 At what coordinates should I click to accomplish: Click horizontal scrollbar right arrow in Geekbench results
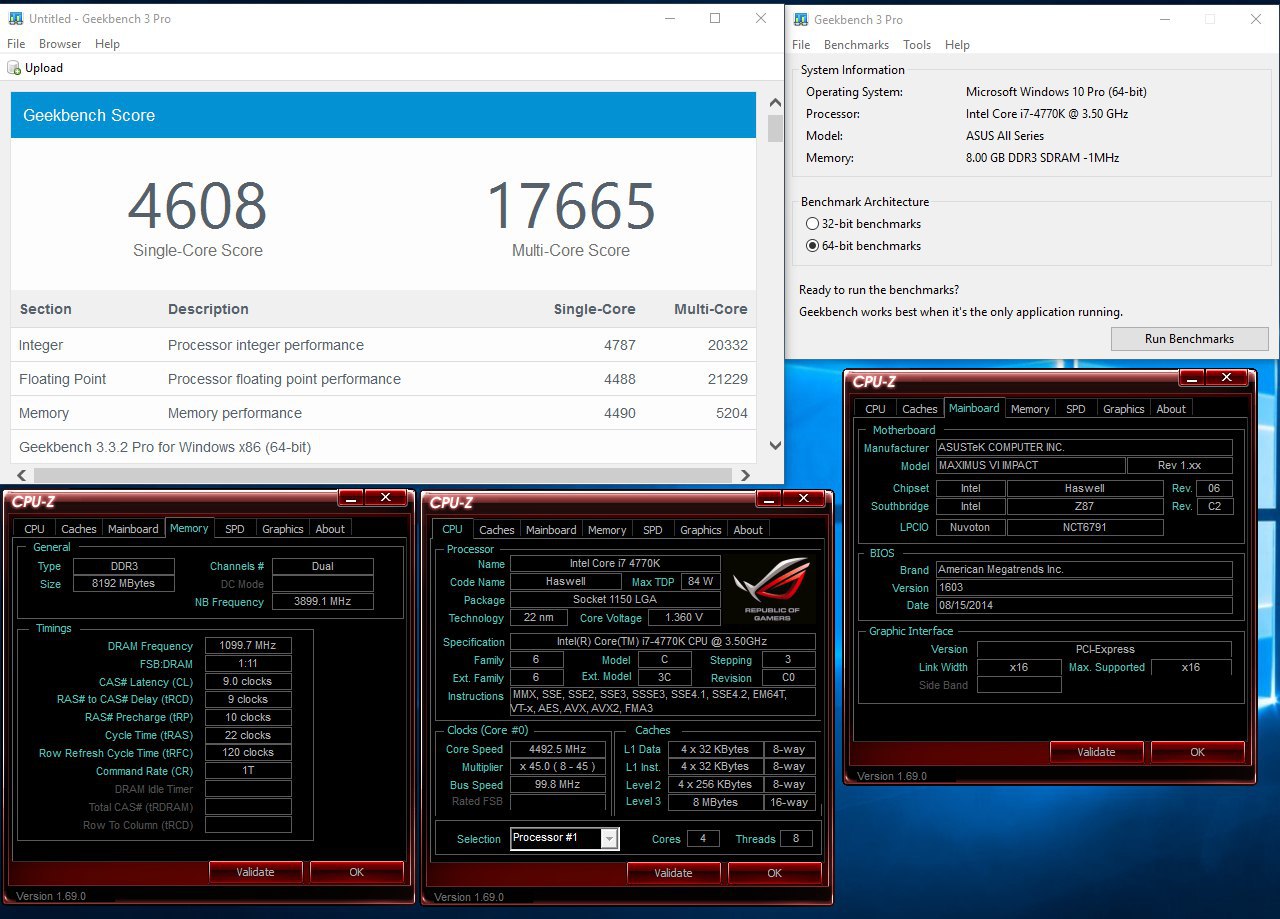click(745, 476)
